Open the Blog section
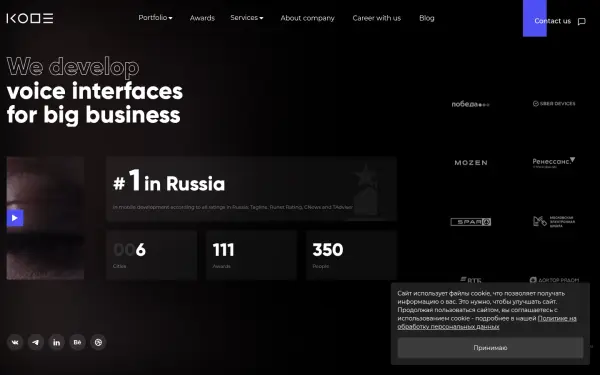 pos(427,18)
